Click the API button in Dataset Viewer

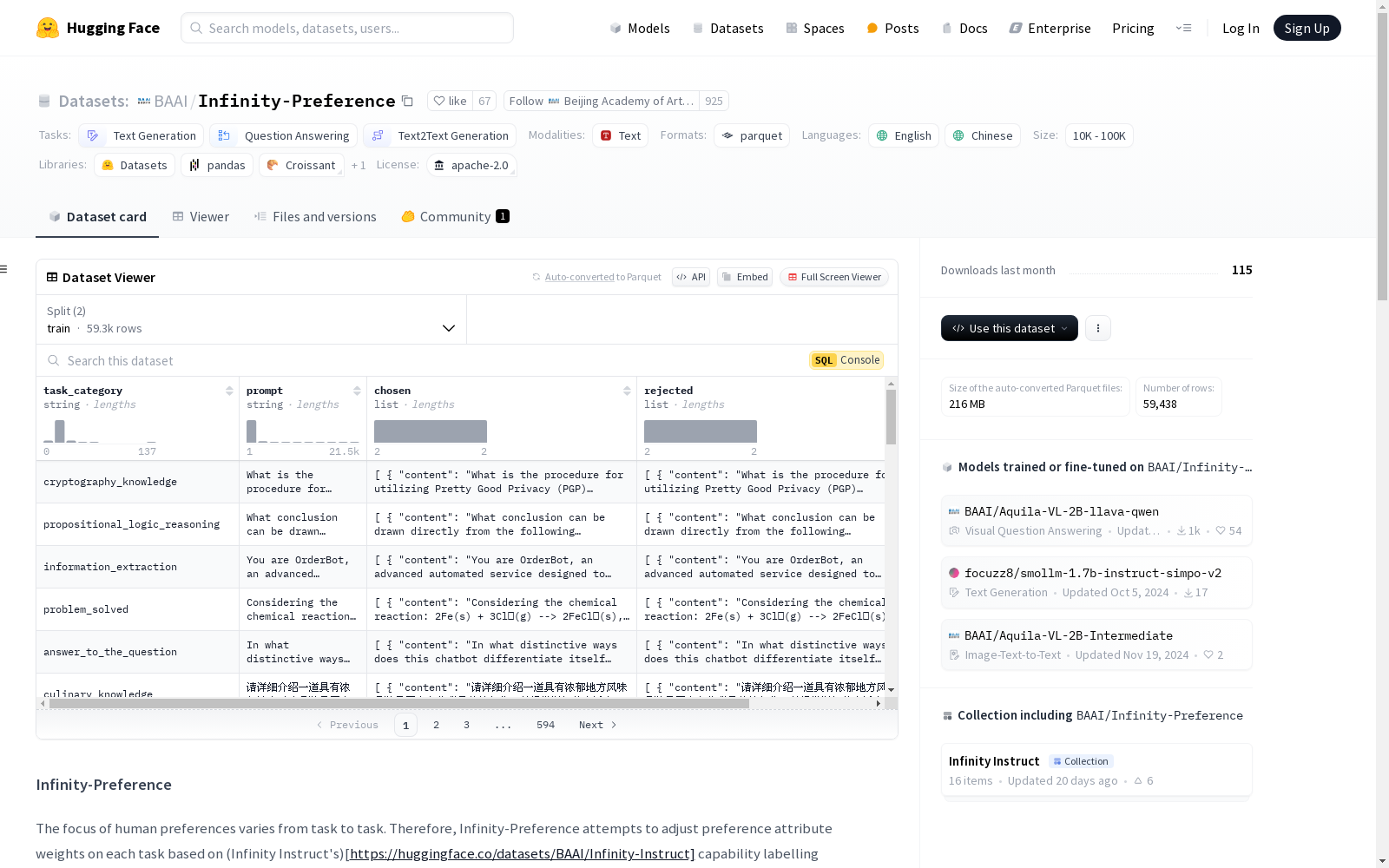[x=691, y=277]
